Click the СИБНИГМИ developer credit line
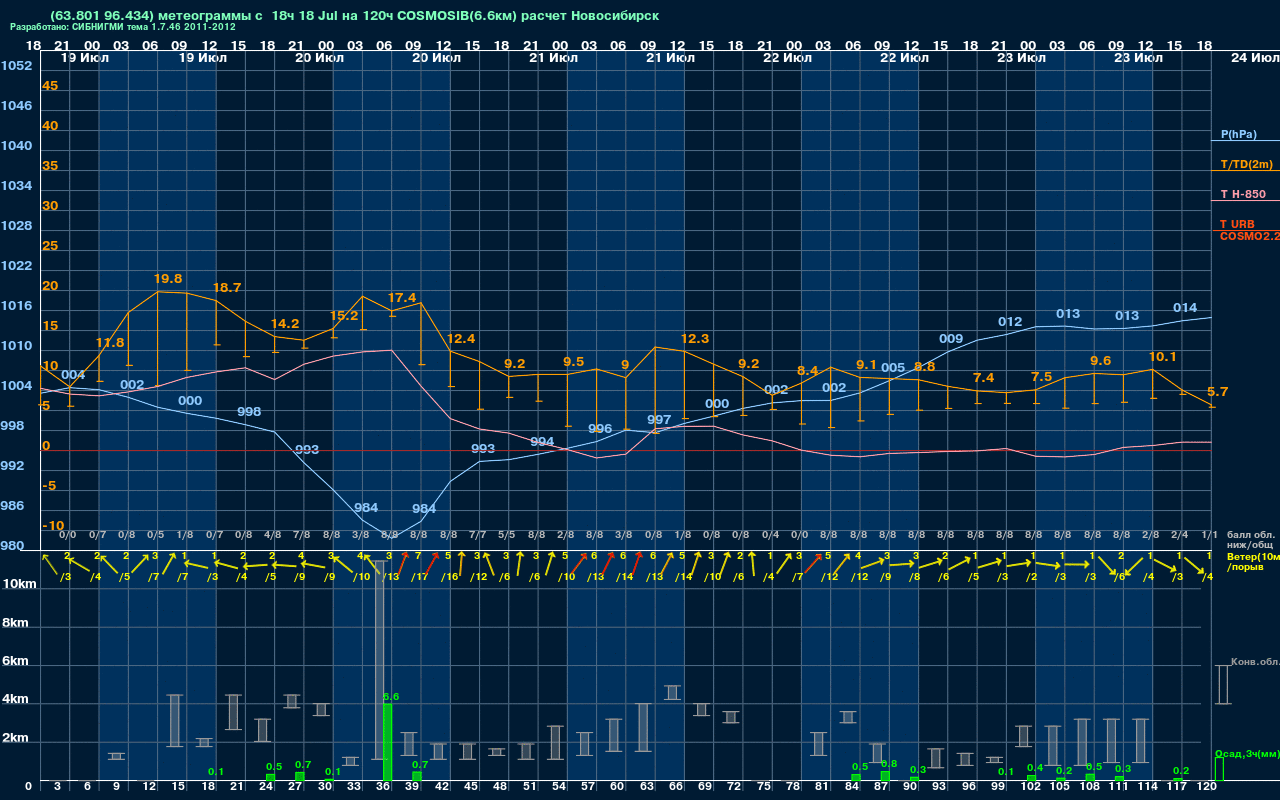1280x800 pixels. coord(123,27)
